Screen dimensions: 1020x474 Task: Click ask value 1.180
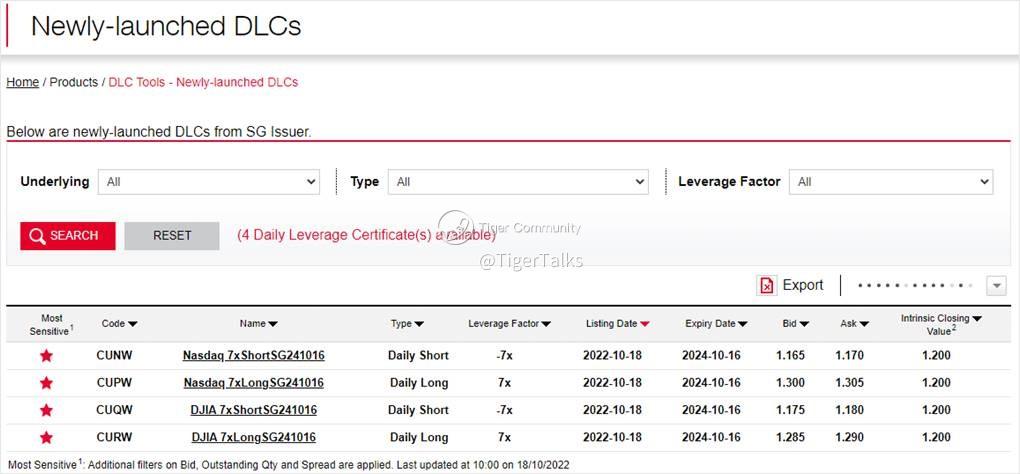pyautogui.click(x=850, y=410)
